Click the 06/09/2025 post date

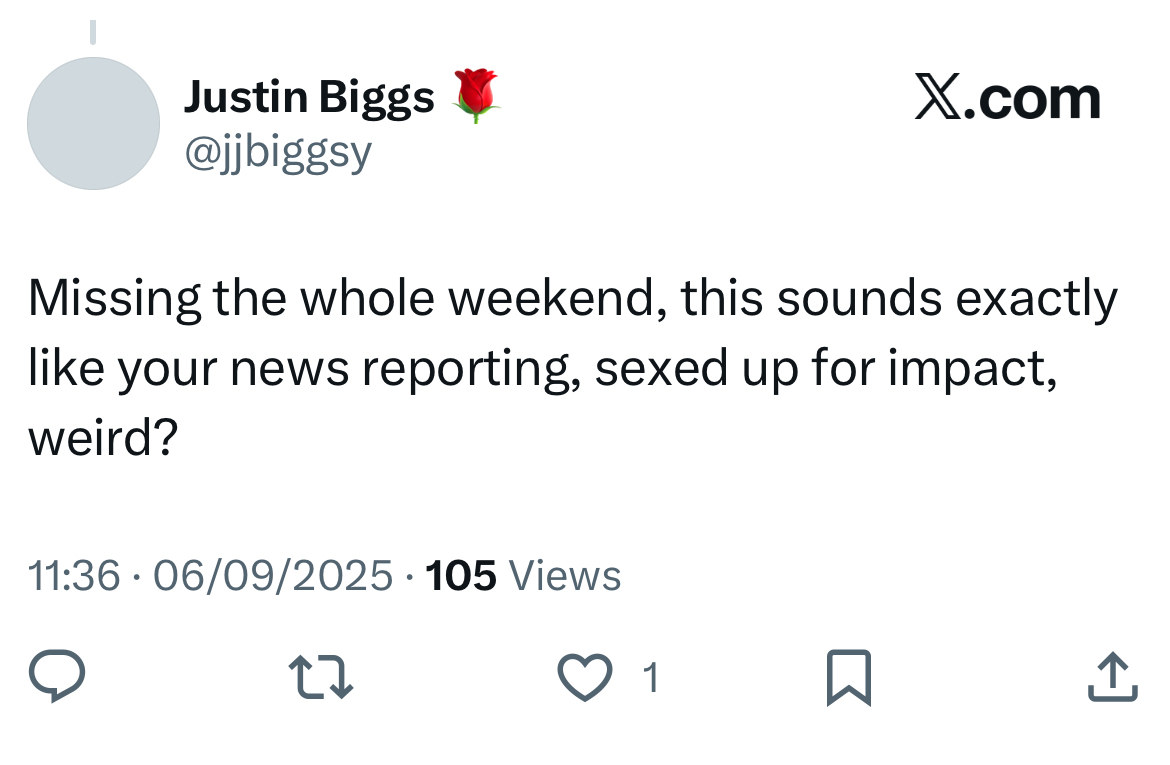tap(273, 576)
